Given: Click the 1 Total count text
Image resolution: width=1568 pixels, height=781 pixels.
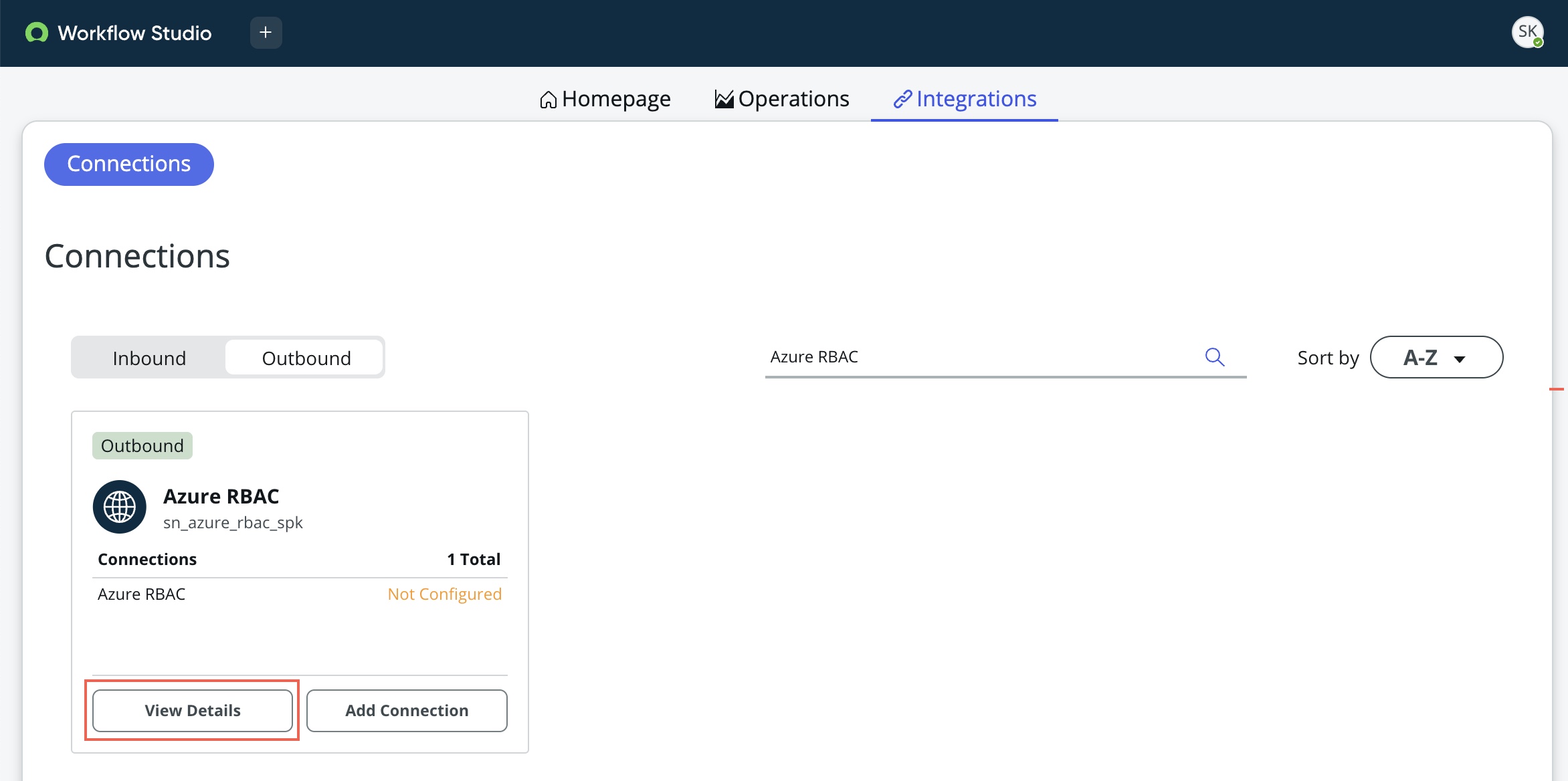Looking at the screenshot, I should coord(474,559).
